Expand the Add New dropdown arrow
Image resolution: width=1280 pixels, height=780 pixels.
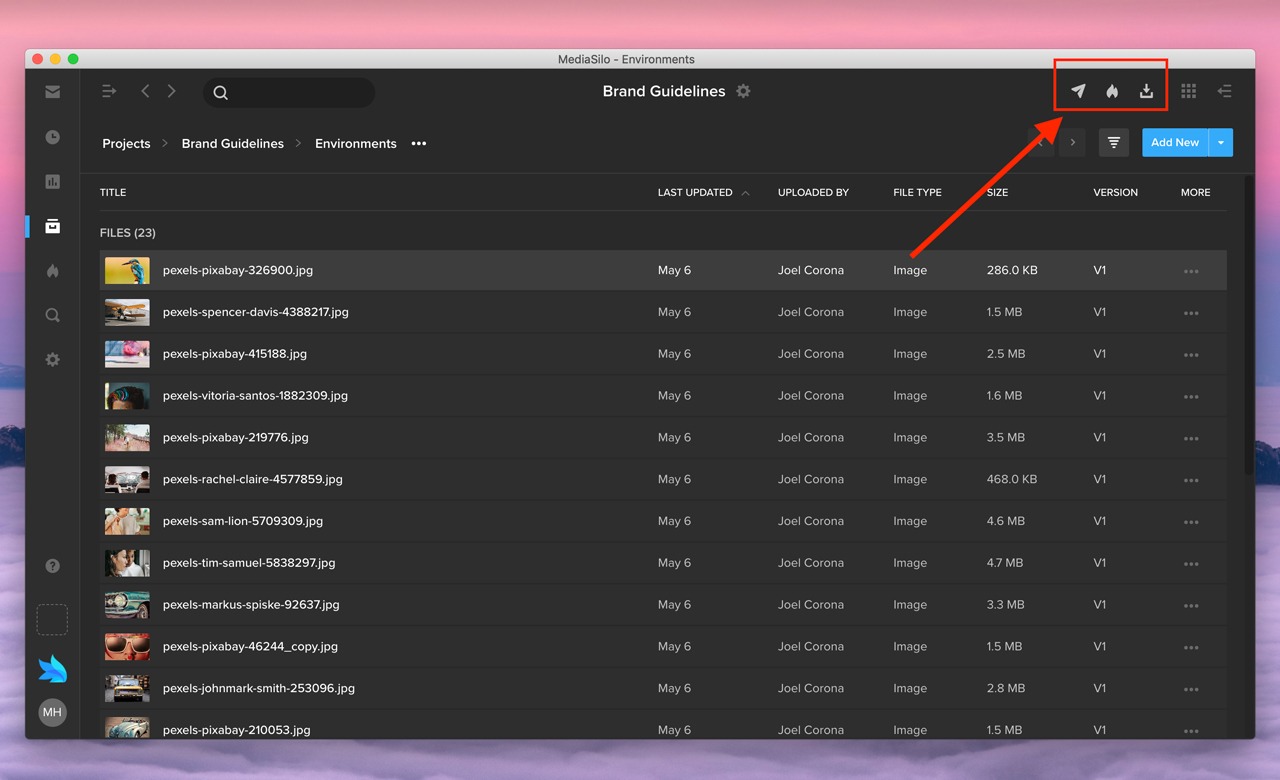[x=1221, y=143]
